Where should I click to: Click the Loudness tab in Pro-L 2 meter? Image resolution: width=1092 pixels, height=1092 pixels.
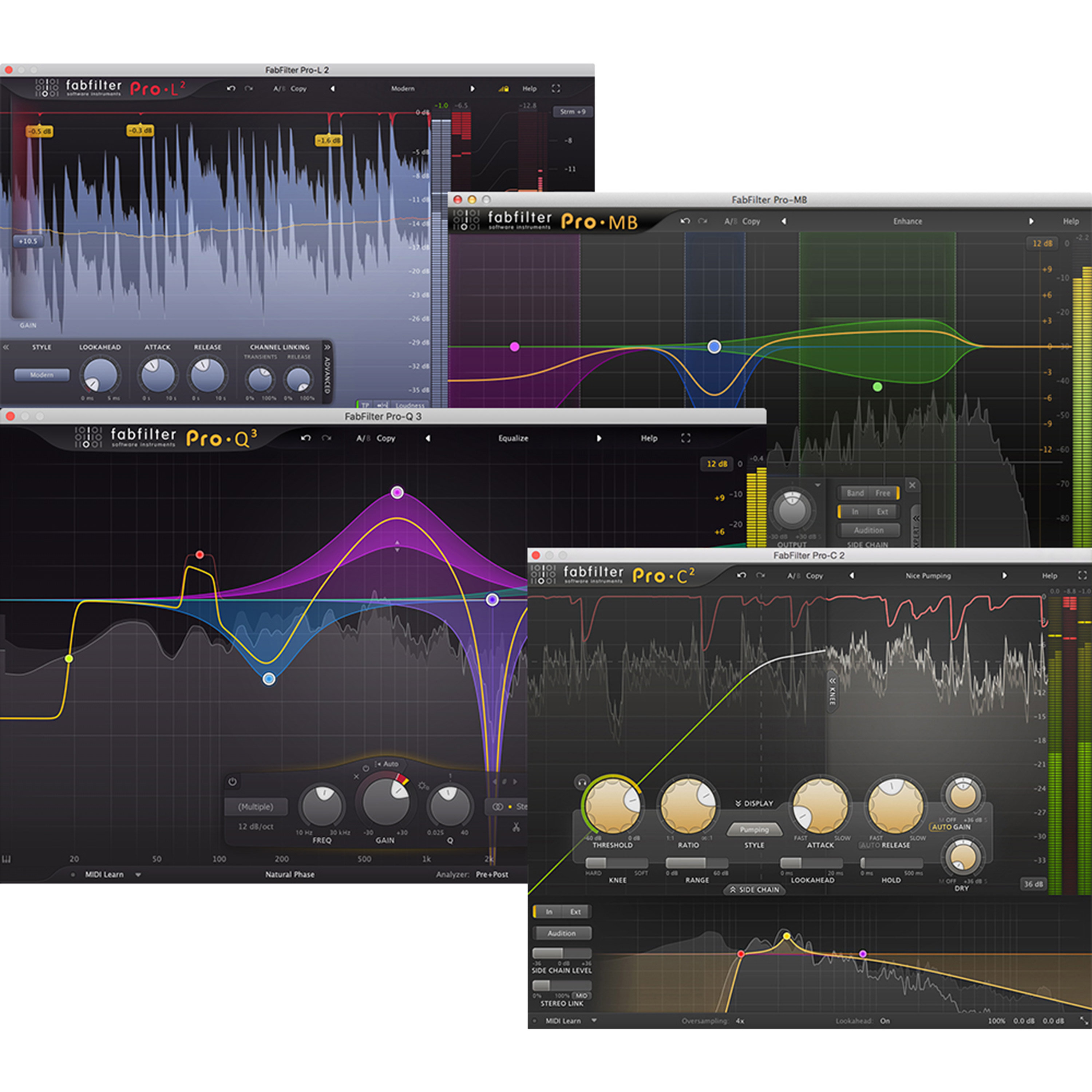point(411,405)
